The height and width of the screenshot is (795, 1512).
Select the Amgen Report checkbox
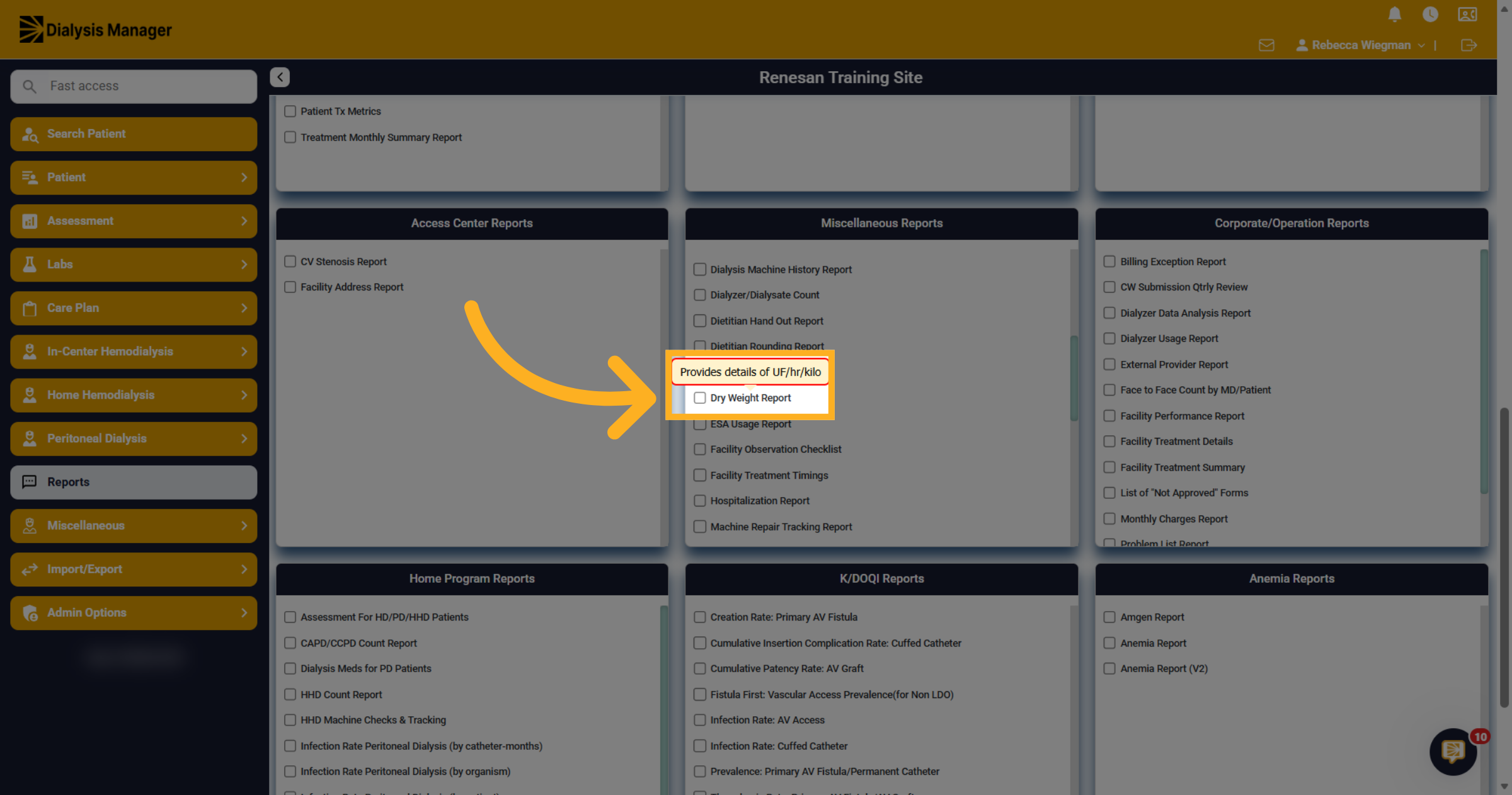coord(1109,617)
